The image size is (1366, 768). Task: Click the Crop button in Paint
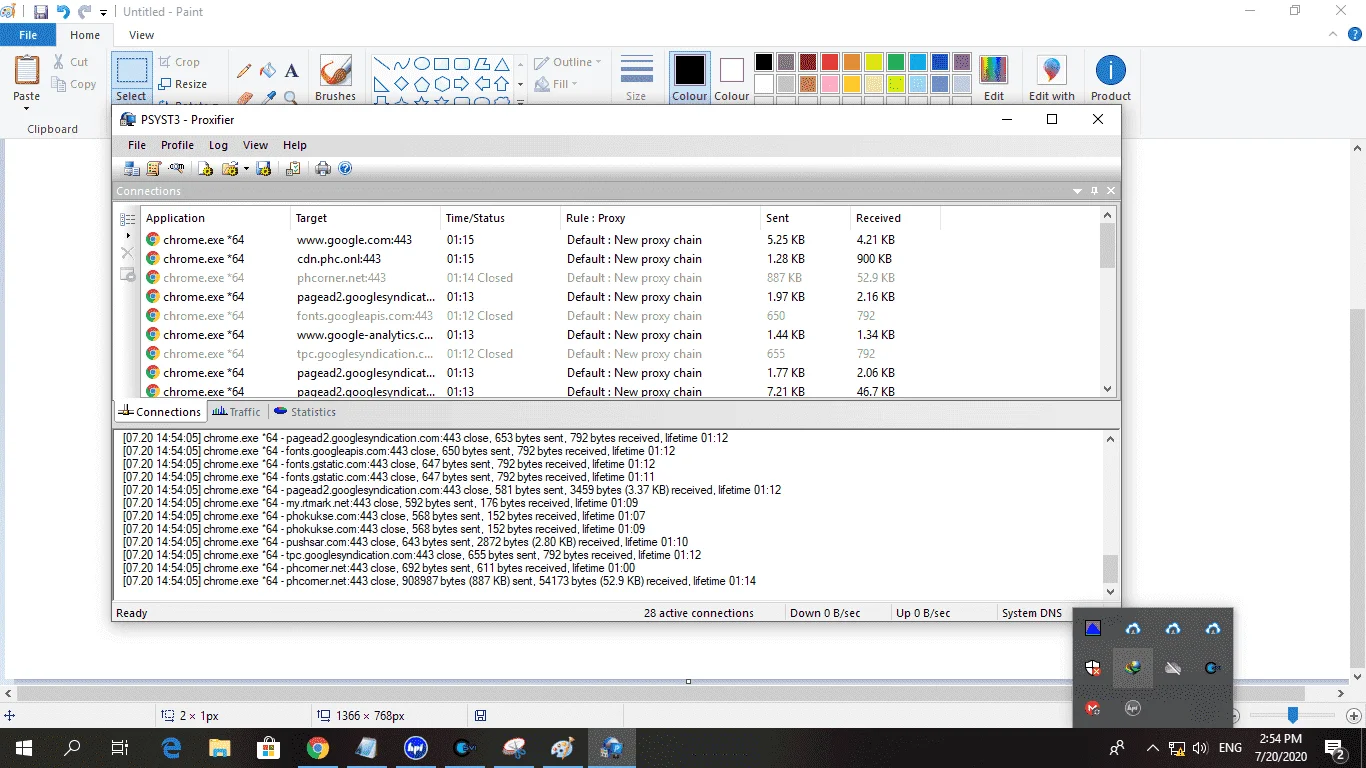(x=180, y=62)
